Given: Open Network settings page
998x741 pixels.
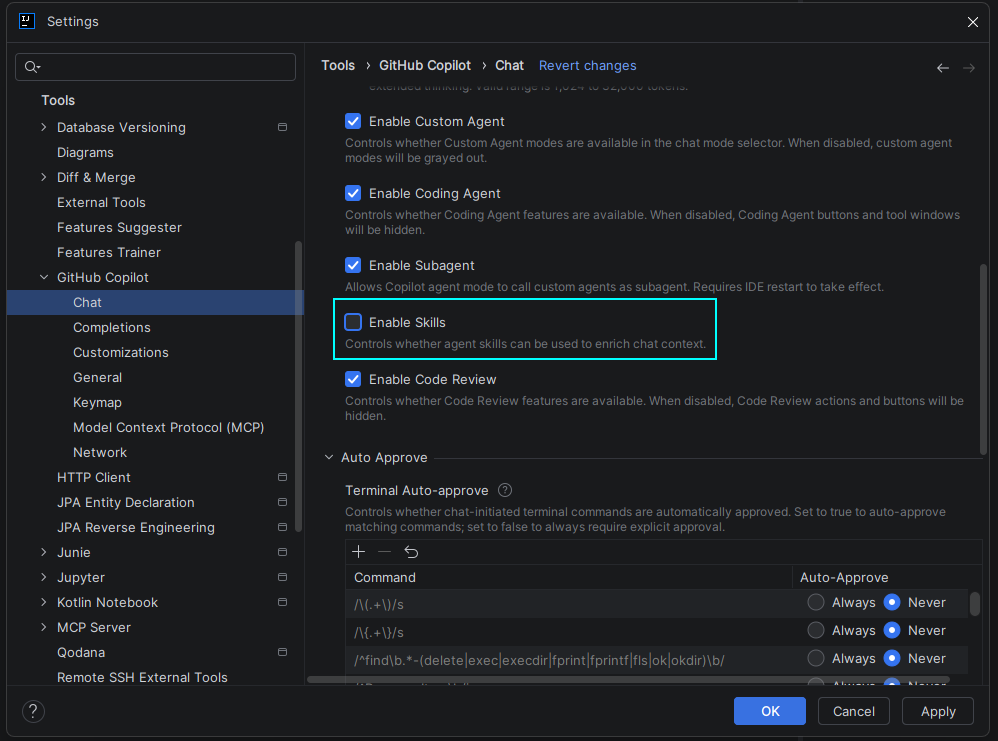Looking at the screenshot, I should pyautogui.click(x=100, y=452).
